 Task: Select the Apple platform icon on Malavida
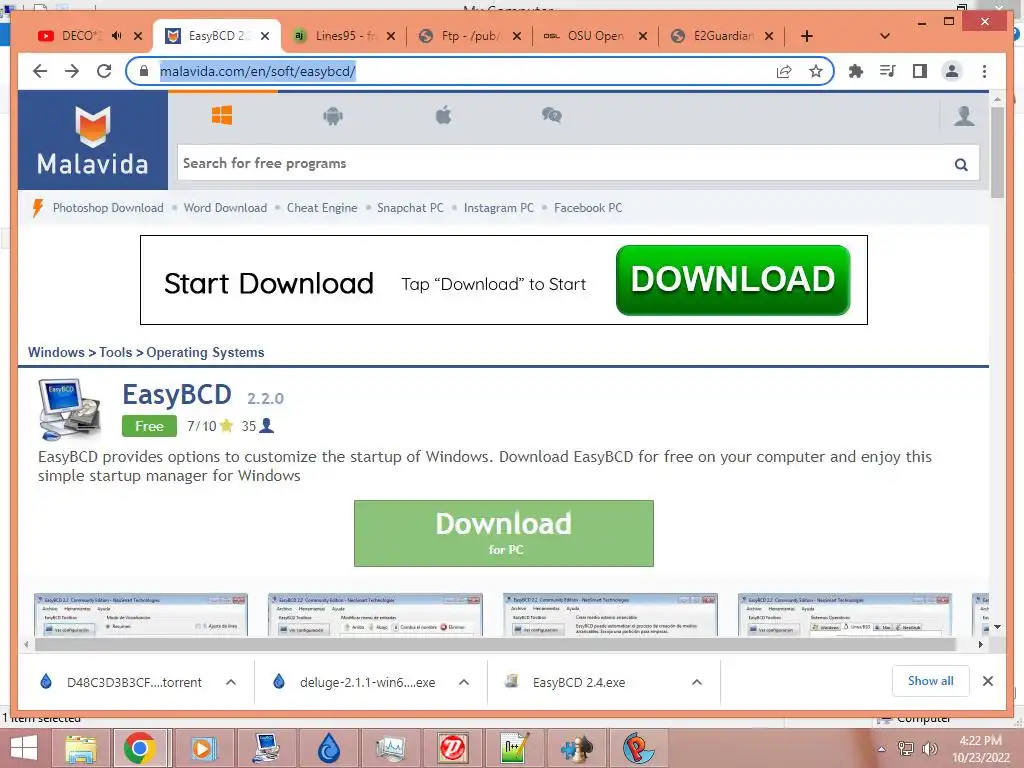(x=443, y=116)
